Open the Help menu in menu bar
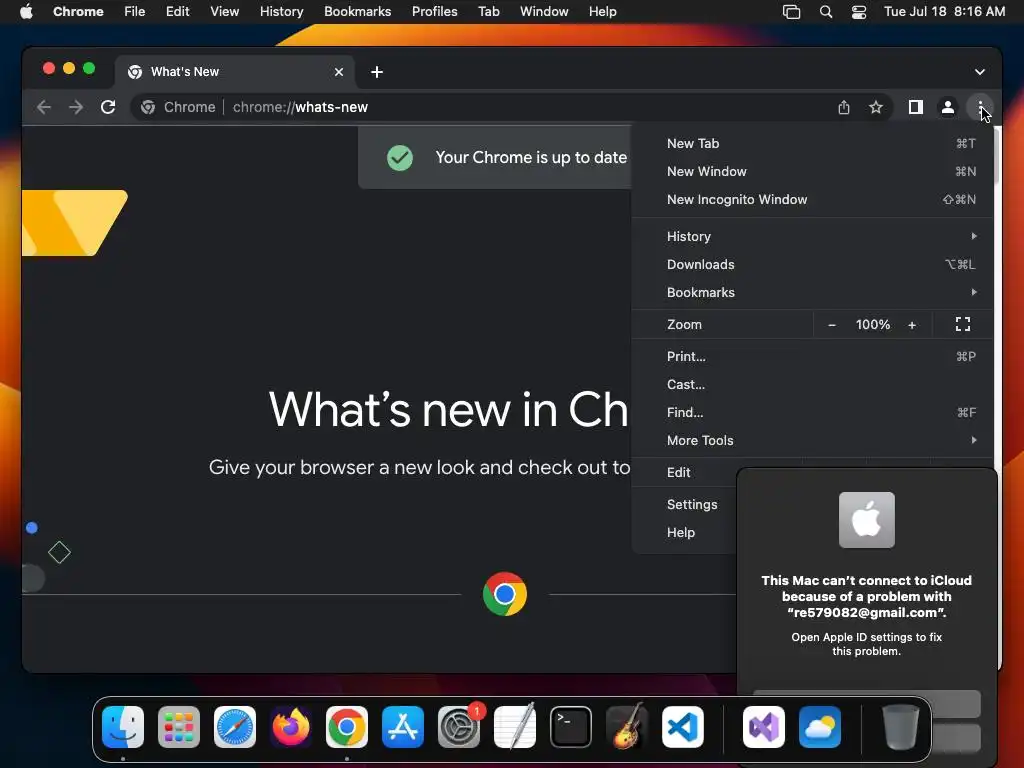This screenshot has width=1024, height=768. click(602, 12)
